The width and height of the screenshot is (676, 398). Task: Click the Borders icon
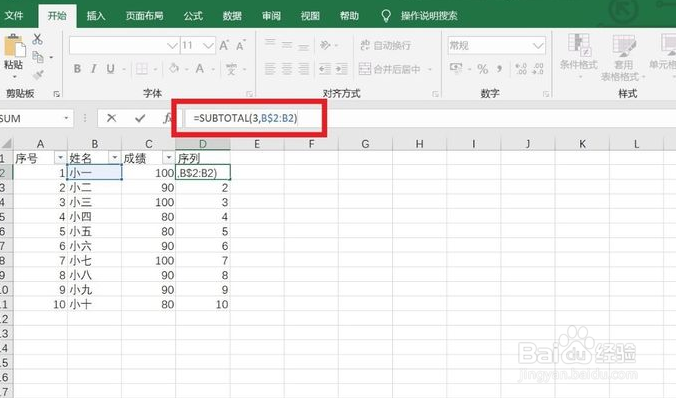(141, 69)
